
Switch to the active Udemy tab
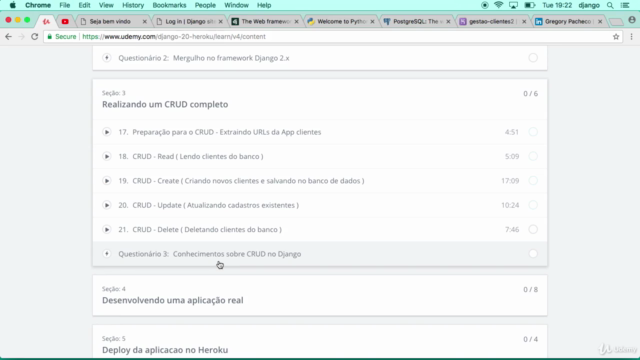(46, 21)
